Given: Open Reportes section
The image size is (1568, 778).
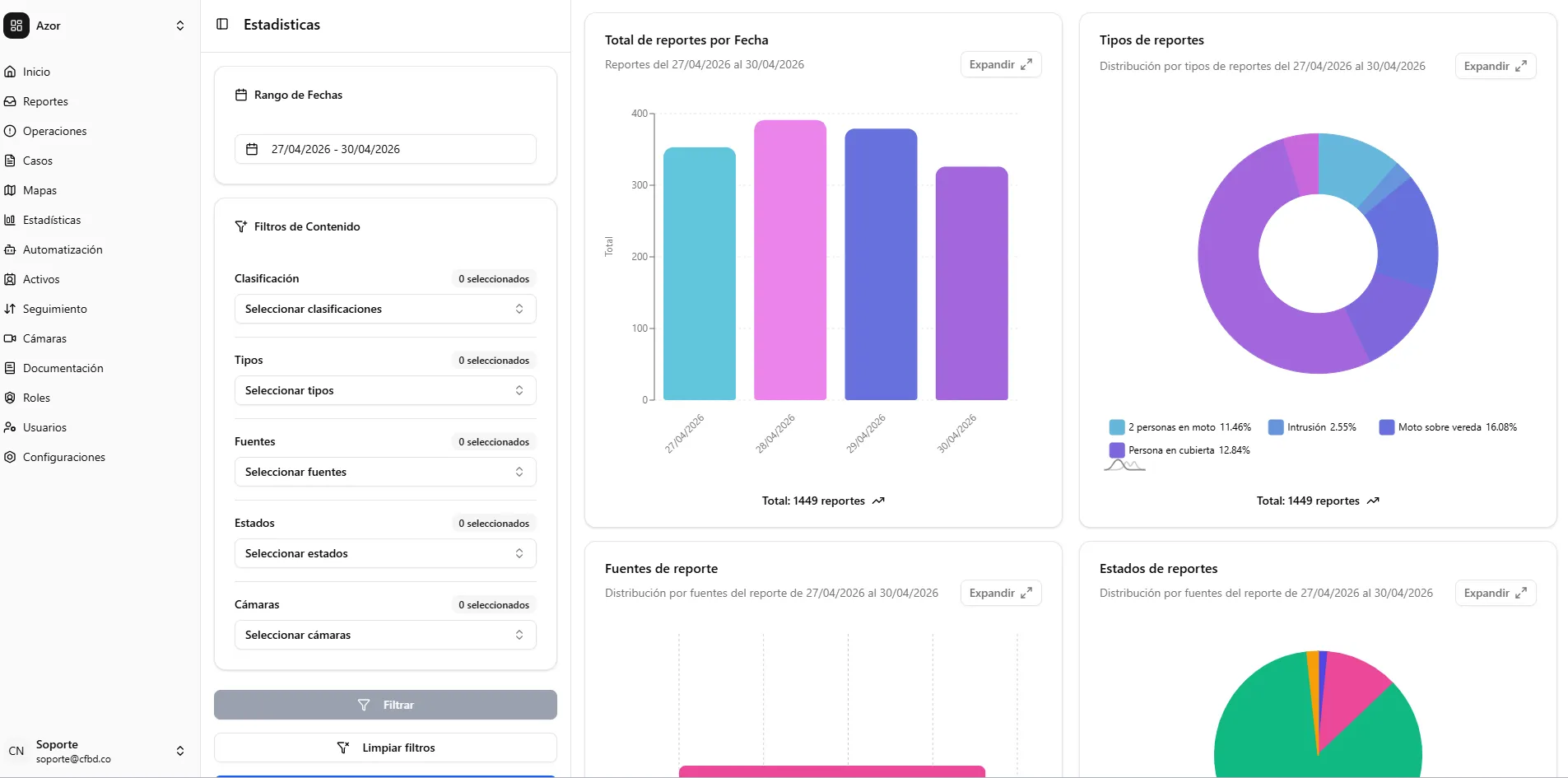Looking at the screenshot, I should pyautogui.click(x=45, y=101).
